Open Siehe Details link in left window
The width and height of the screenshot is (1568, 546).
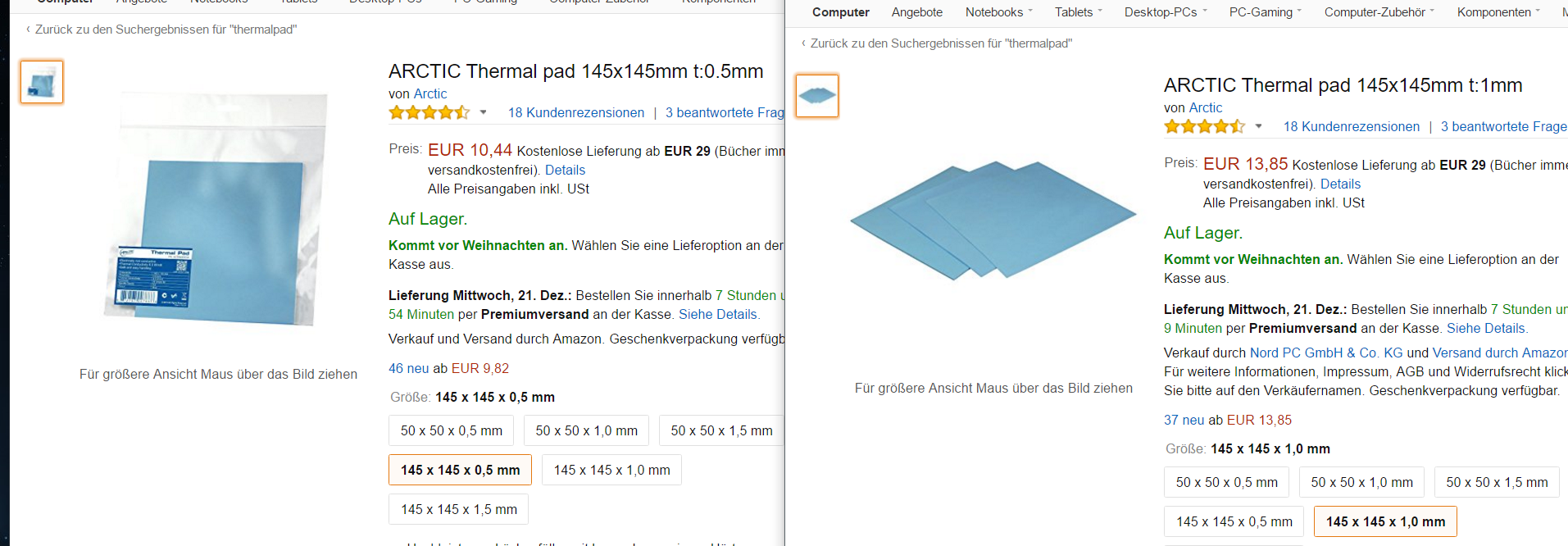coord(719,314)
